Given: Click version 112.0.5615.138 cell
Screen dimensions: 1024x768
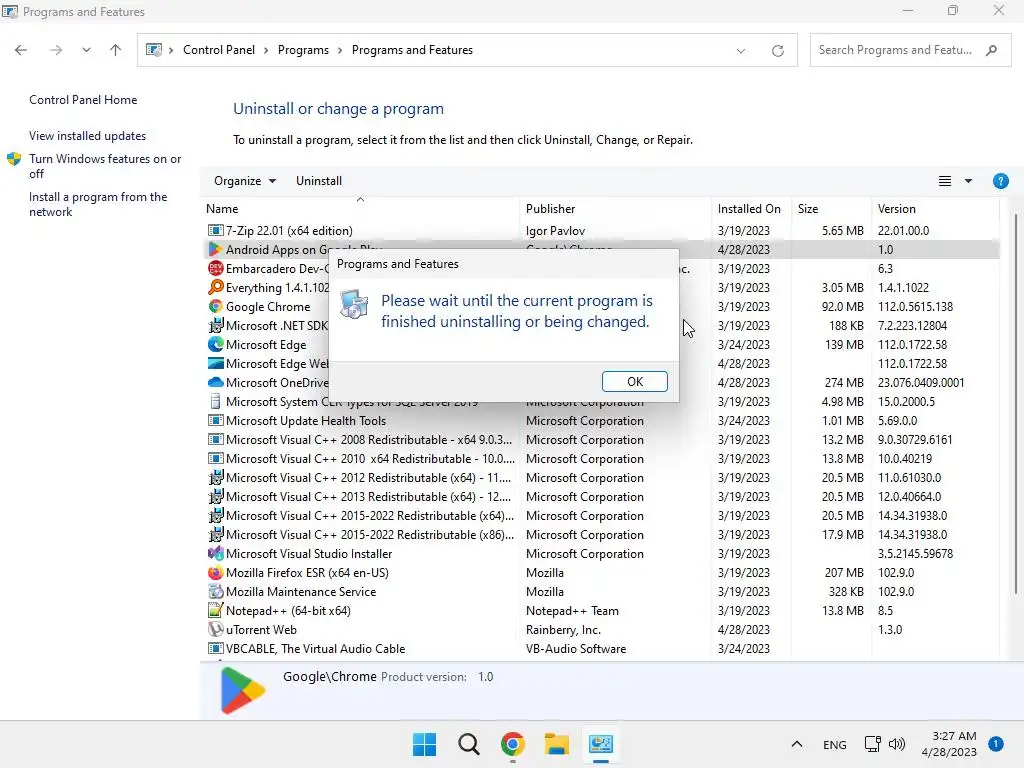Looking at the screenshot, I should [915, 306].
